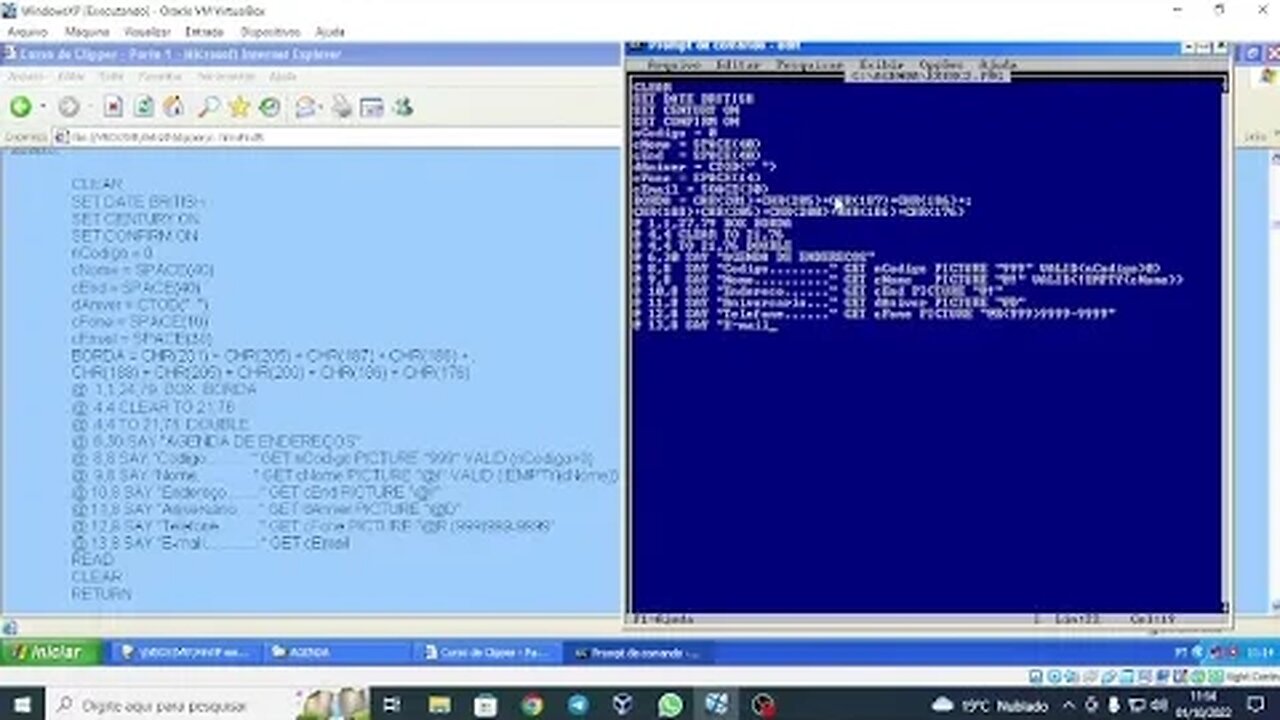This screenshot has width=1280, height=720.
Task: Switch to Prompt de comando taskbar button
Action: 636,653
